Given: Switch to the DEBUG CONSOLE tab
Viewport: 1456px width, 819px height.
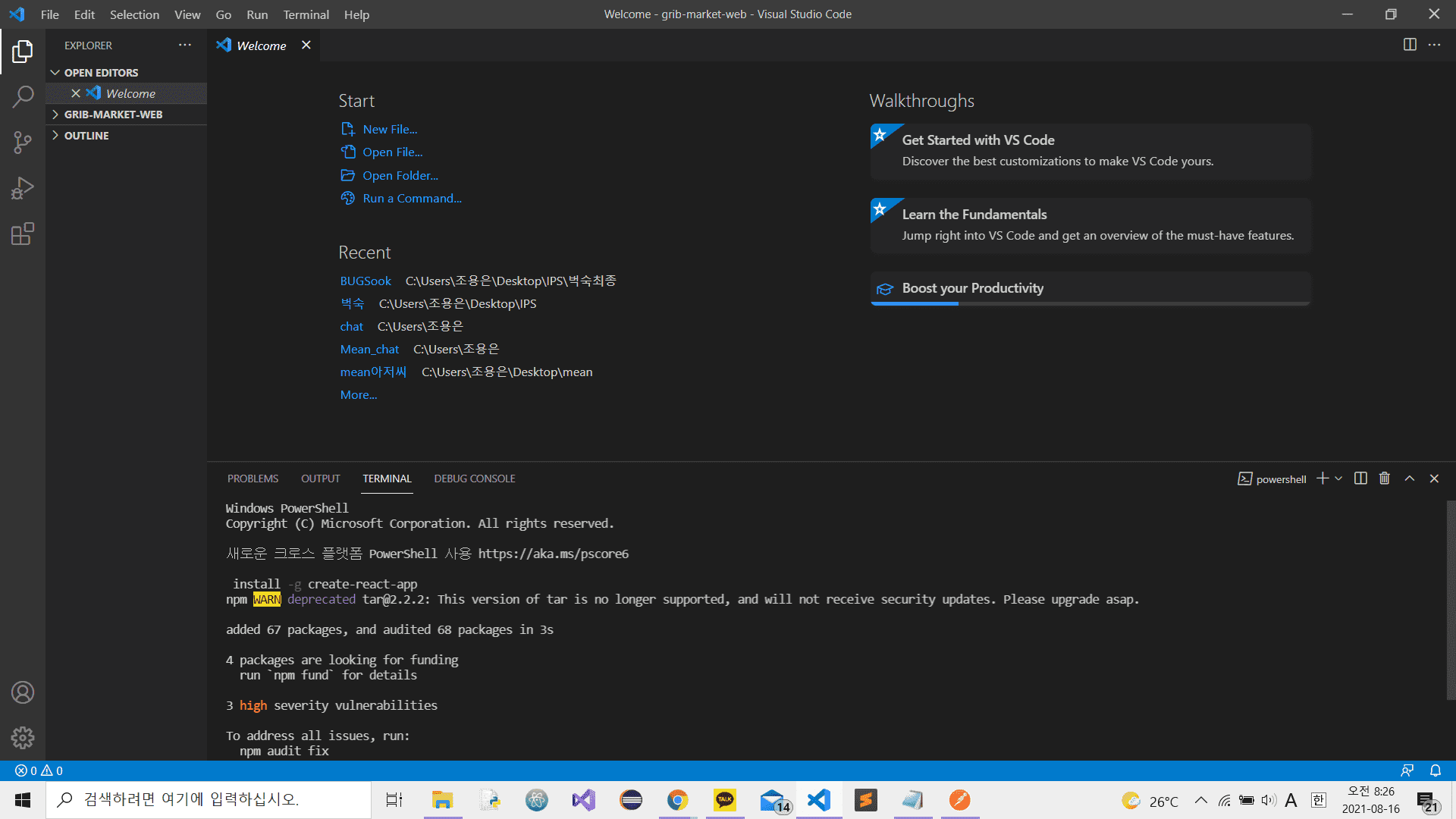Looking at the screenshot, I should pyautogui.click(x=474, y=479).
